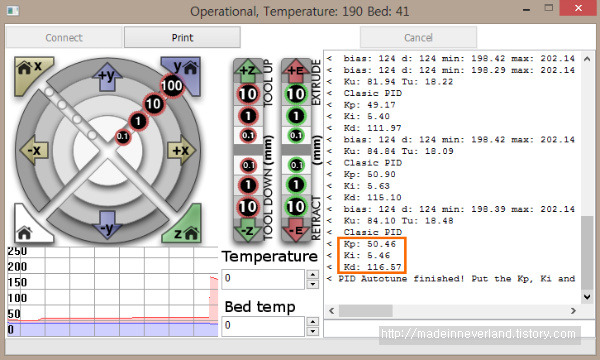The image size is (600, 360).
Task: Decrease the Temperature value with down stepper
Action: click(313, 284)
